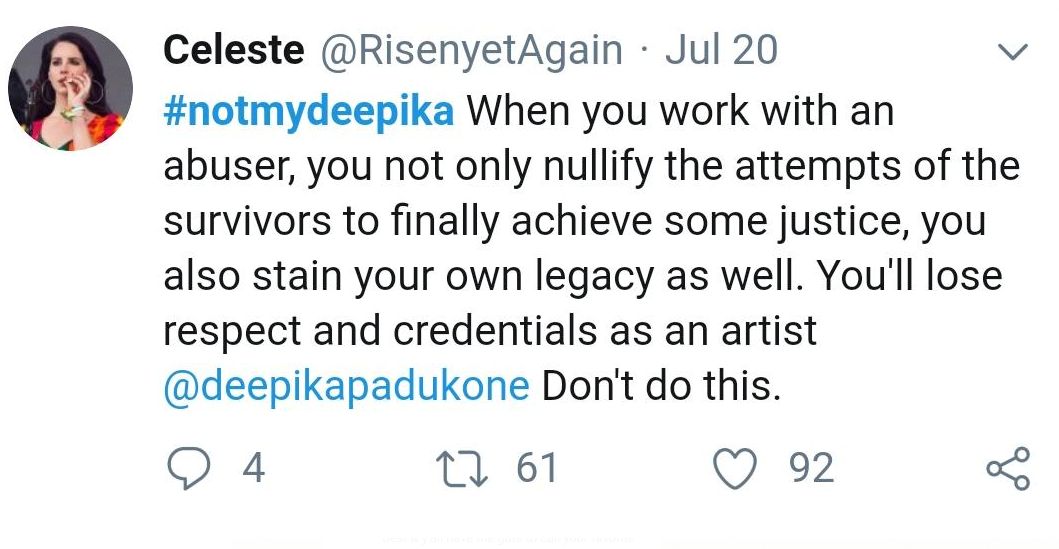The height and width of the screenshot is (549, 1059).
Task: Like the tweet with the heart icon
Action: 735,469
